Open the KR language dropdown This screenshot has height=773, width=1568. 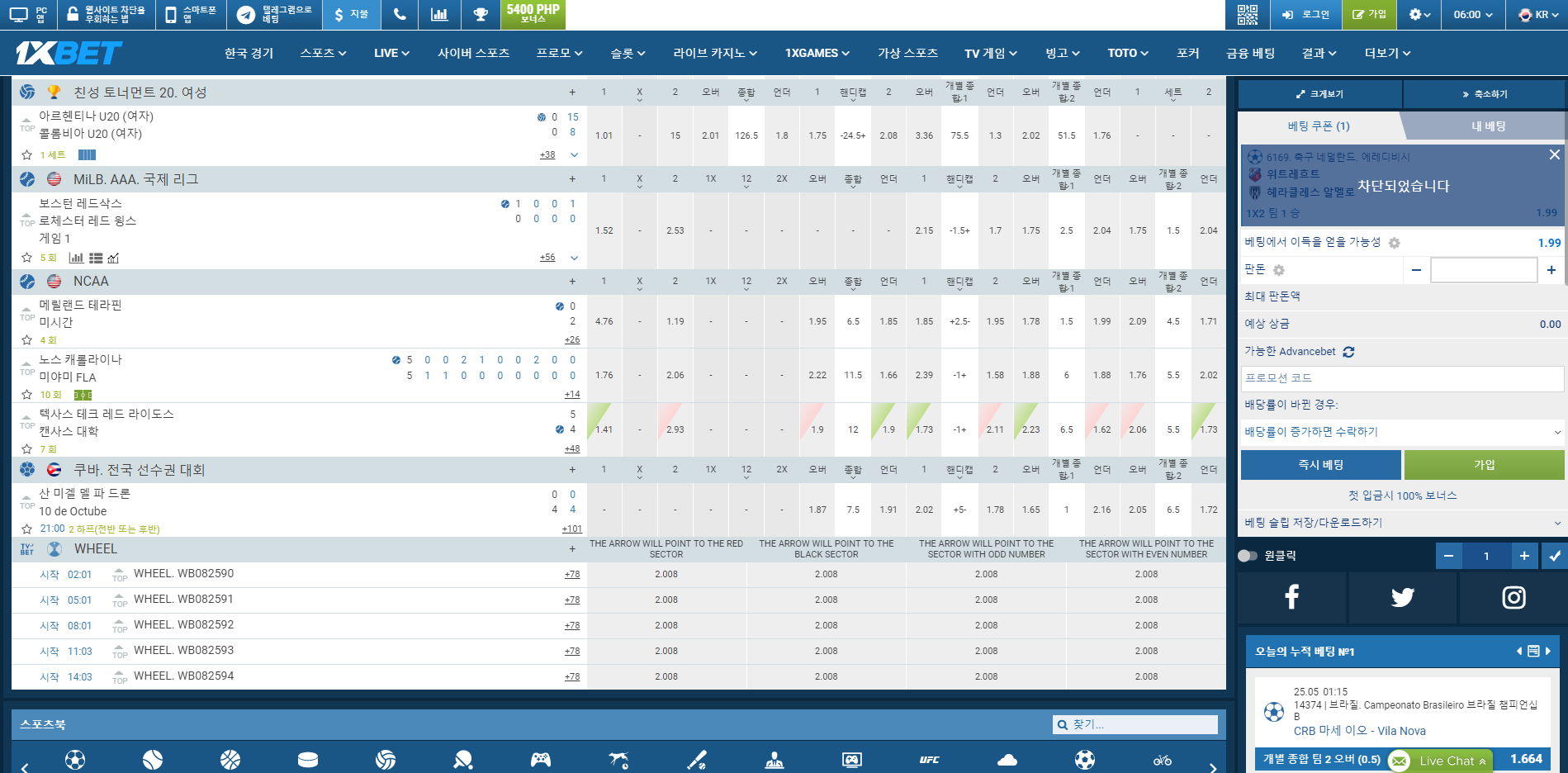pos(1539,14)
